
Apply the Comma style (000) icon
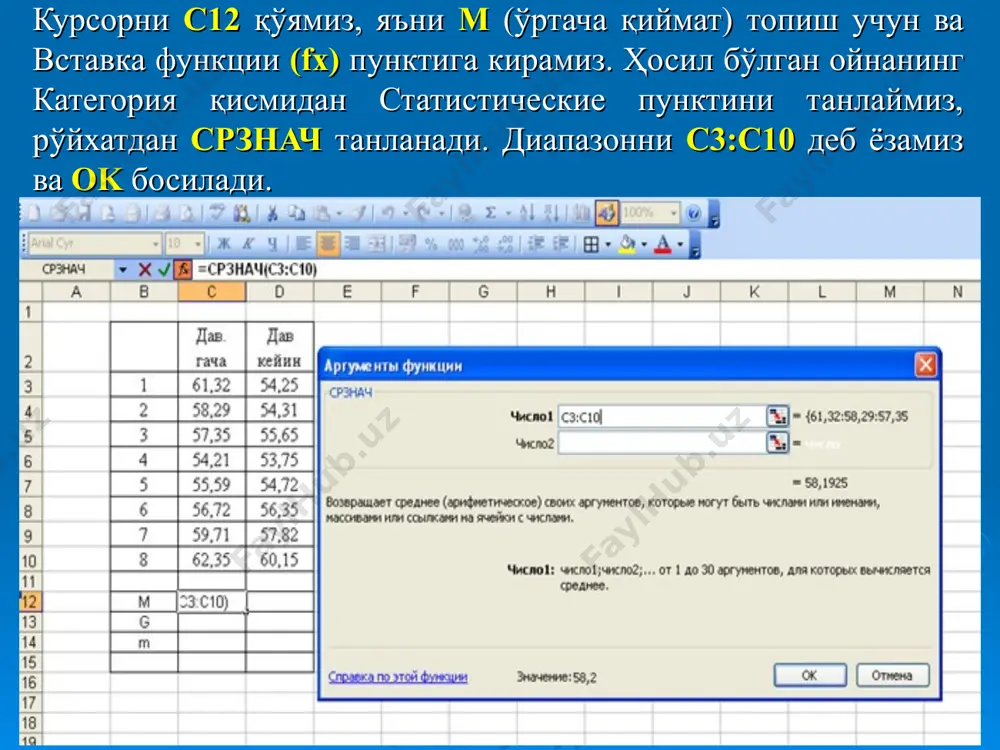point(456,243)
